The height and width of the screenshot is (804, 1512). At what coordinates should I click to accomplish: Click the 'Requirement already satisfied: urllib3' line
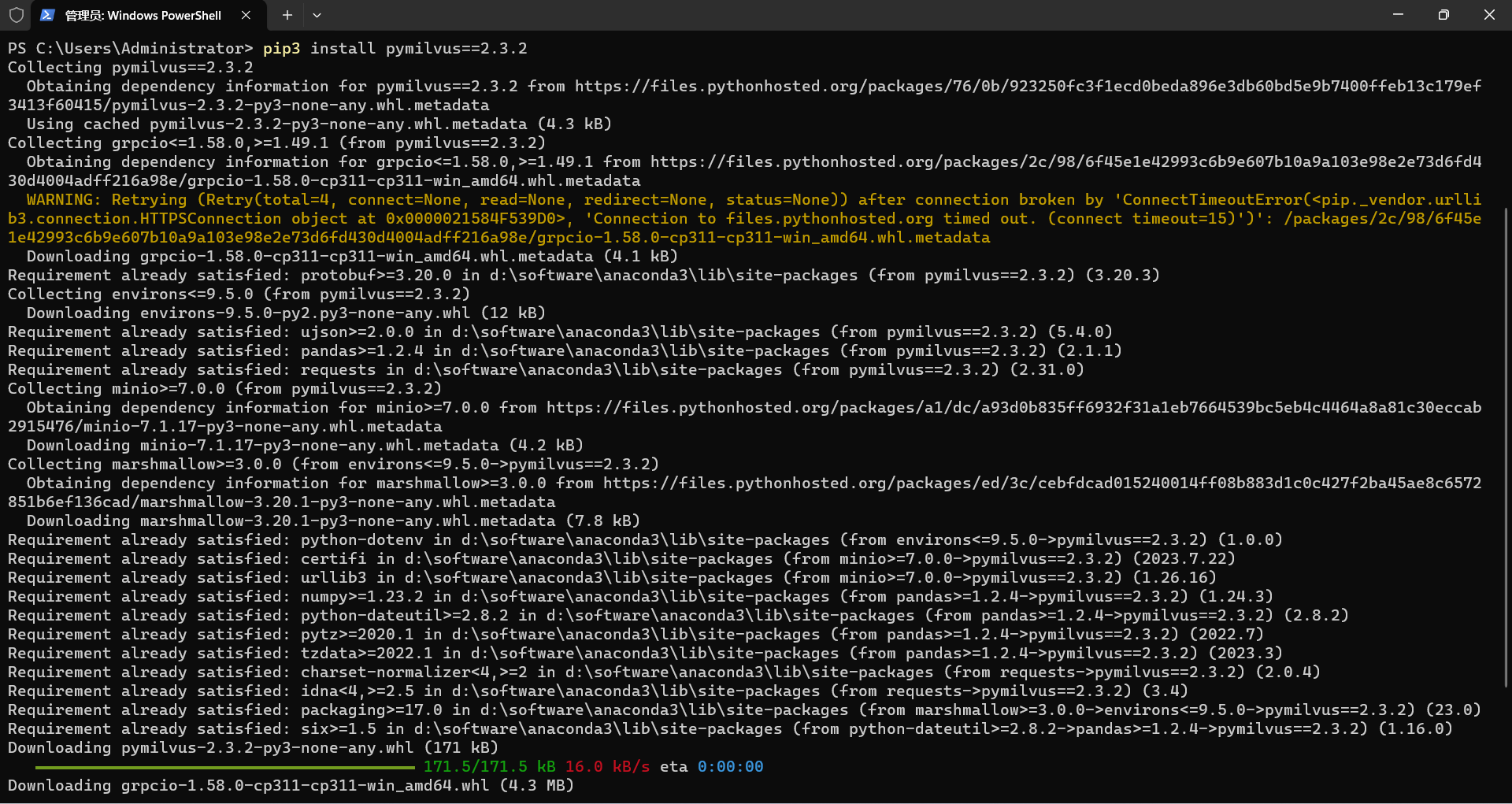click(612, 577)
